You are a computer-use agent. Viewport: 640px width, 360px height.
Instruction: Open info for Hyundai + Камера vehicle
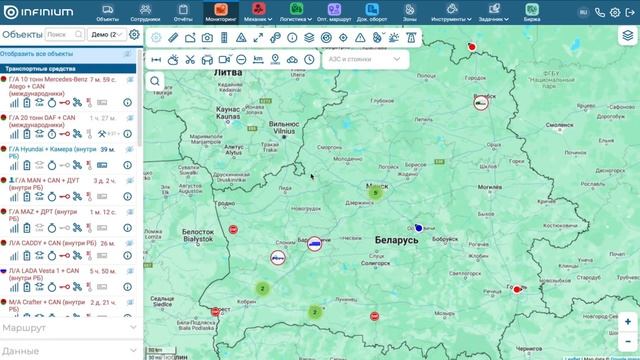coord(128,165)
